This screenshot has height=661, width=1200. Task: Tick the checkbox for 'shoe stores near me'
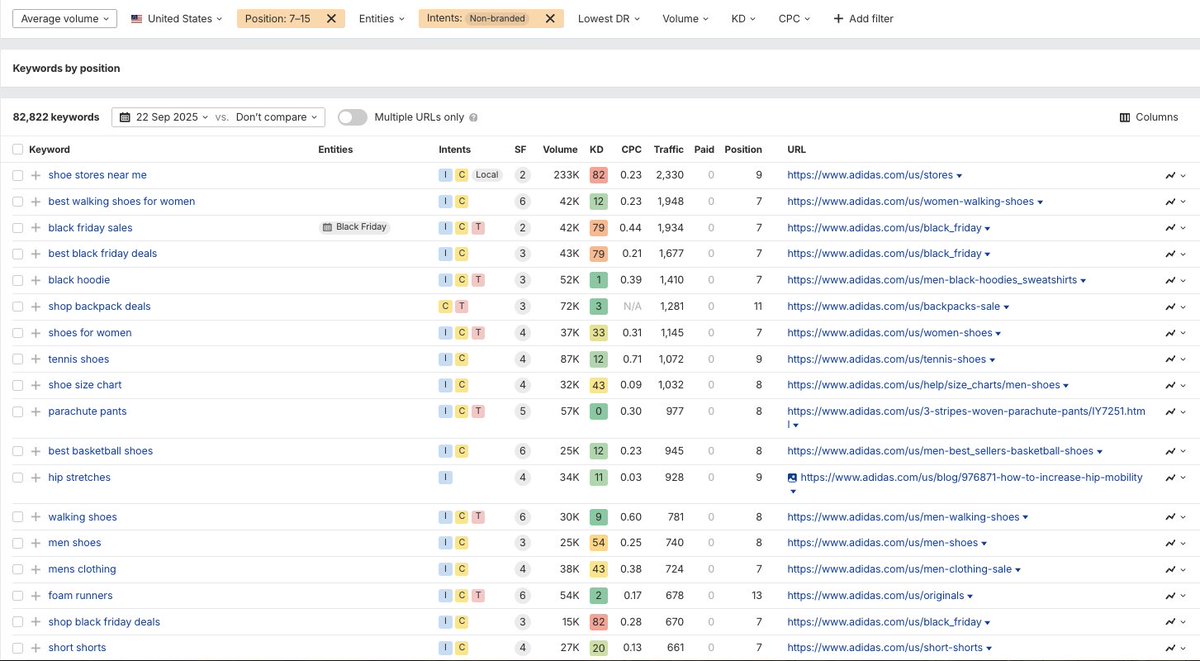(x=17, y=175)
